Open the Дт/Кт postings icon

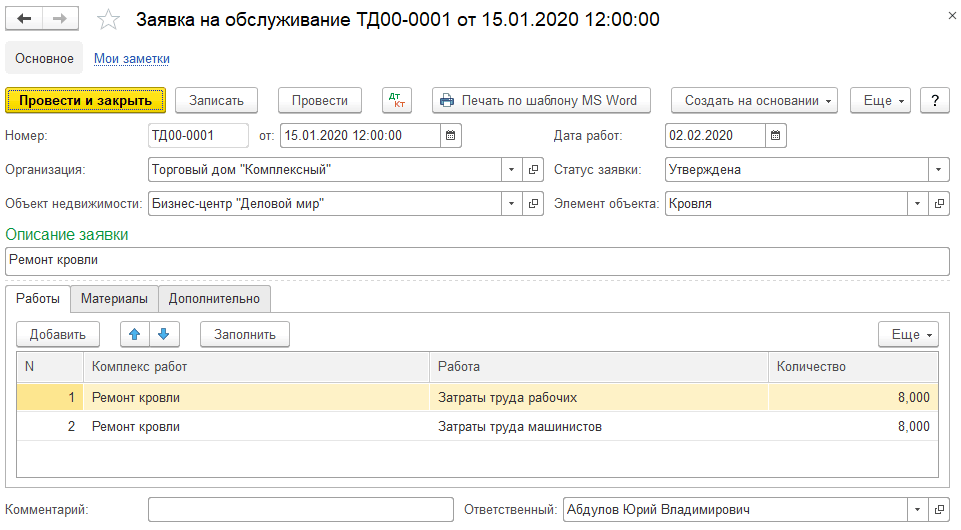pos(397,100)
